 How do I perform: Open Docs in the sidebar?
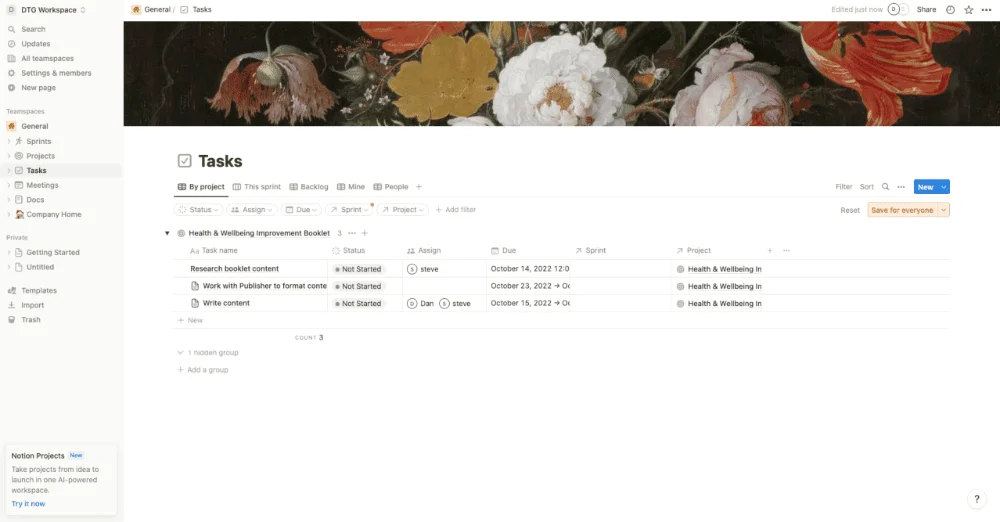[35, 200]
